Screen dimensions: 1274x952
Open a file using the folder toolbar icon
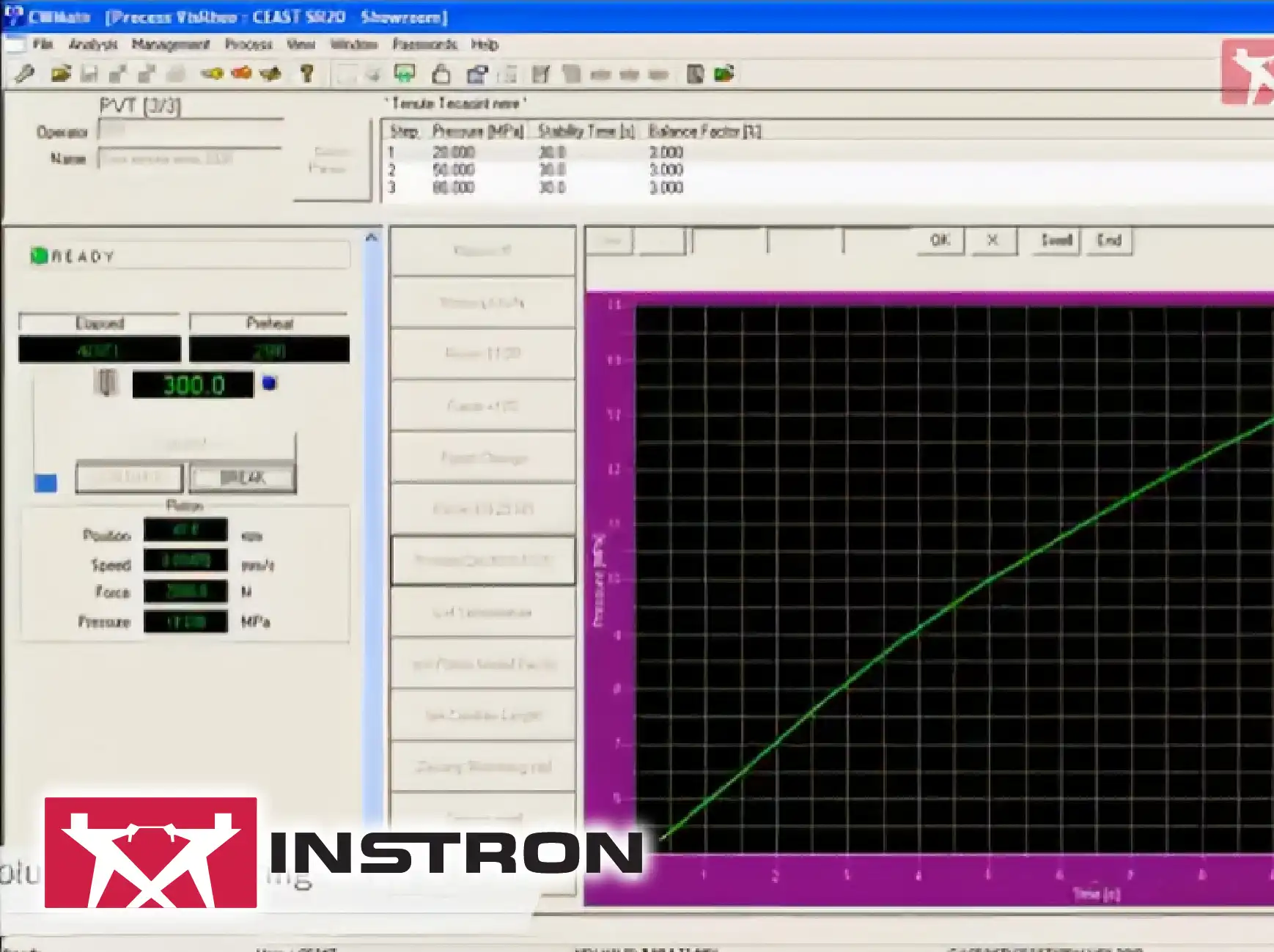click(62, 74)
